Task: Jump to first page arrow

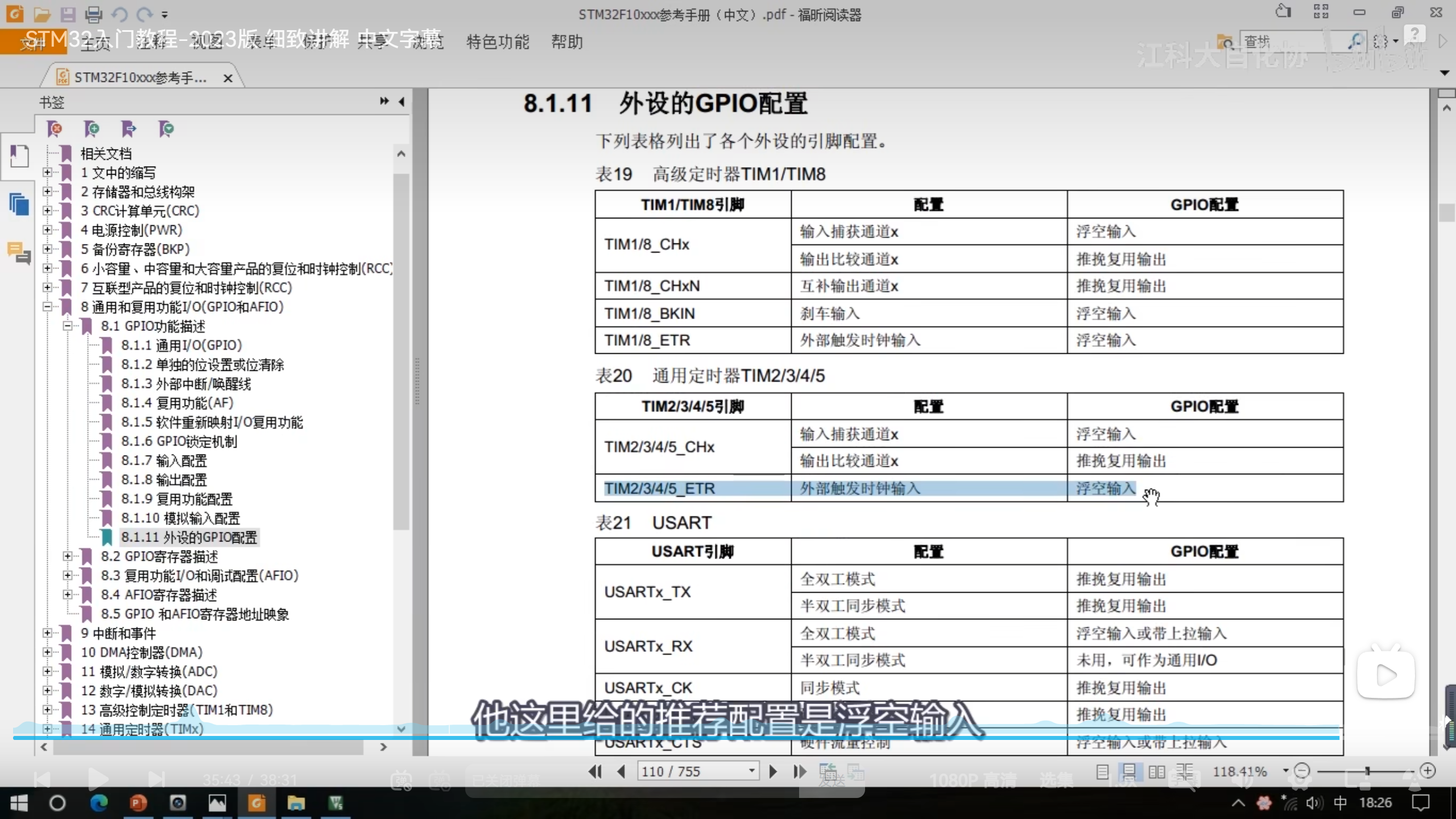Action: coord(595,771)
